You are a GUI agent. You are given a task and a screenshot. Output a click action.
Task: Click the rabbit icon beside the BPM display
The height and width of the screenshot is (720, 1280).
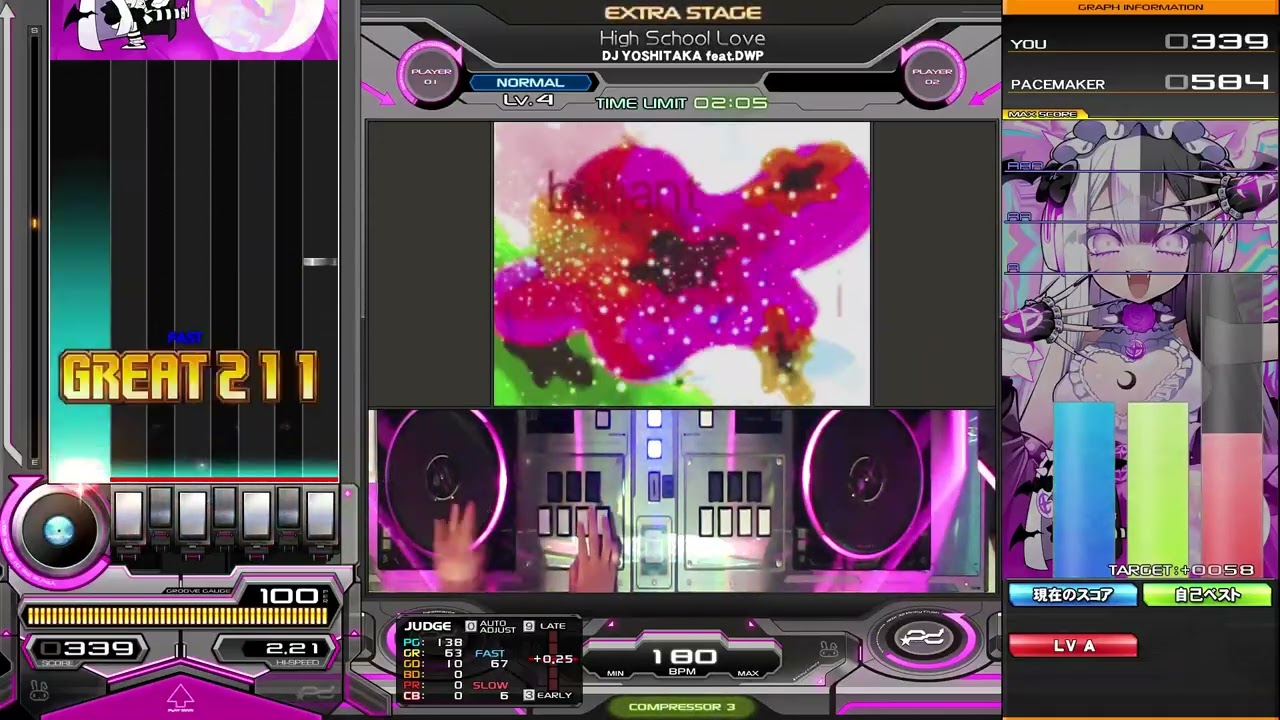tap(829, 651)
